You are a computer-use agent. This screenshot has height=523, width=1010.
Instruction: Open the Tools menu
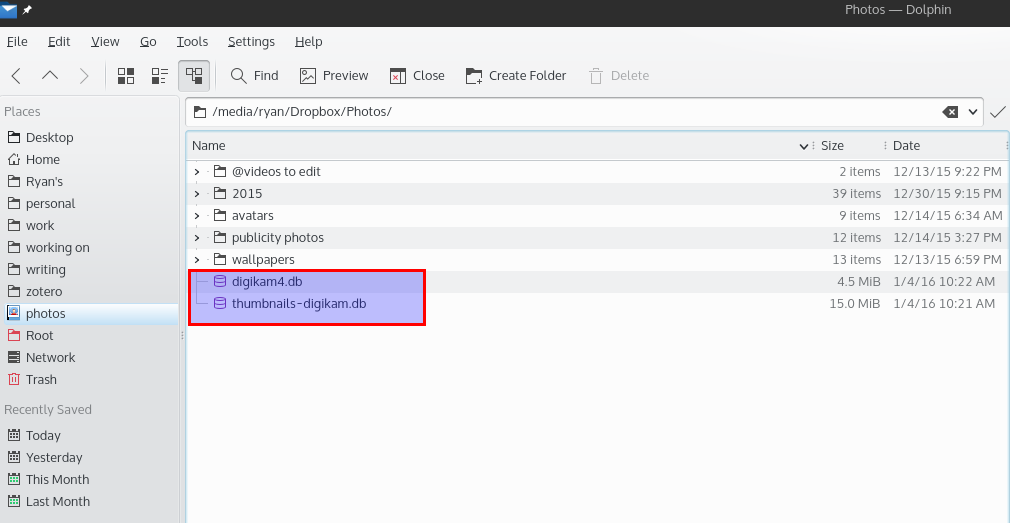click(192, 42)
